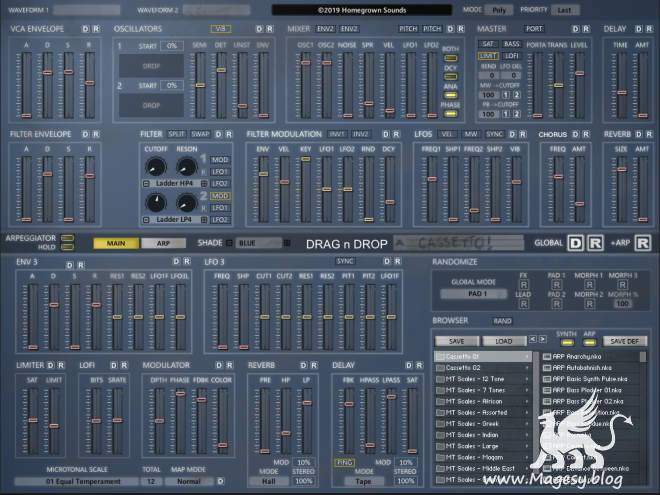Toggle the mixer ANA switch
Image resolution: width=660 pixels, height=495 pixels.
tap(450, 95)
